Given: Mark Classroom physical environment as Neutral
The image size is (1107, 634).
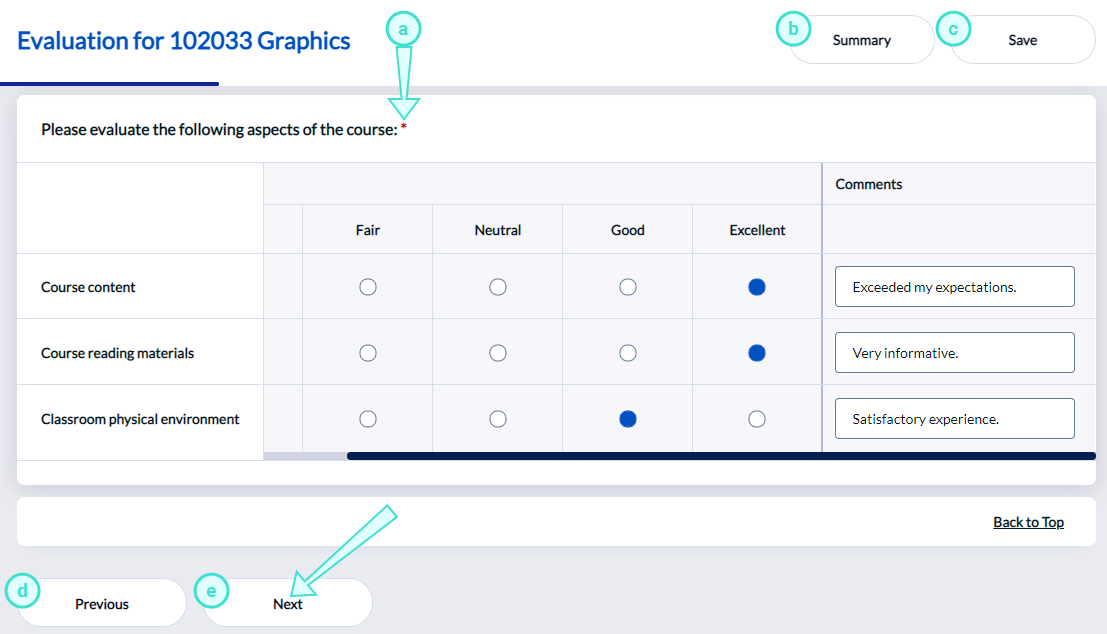Looking at the screenshot, I should pyautogui.click(x=498, y=419).
